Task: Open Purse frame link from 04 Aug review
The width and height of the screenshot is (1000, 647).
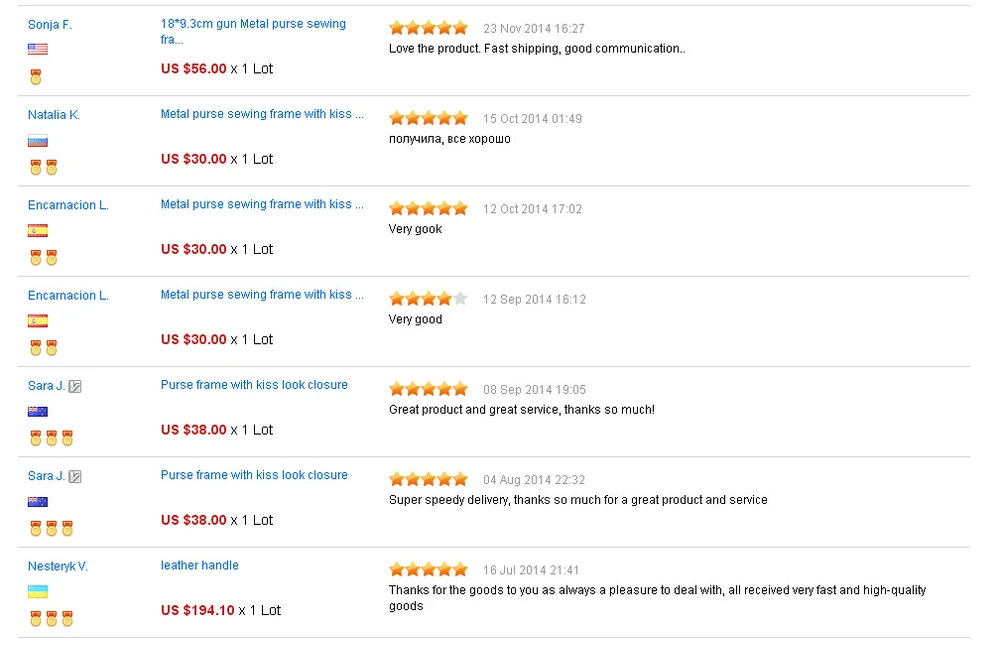Action: (254, 475)
